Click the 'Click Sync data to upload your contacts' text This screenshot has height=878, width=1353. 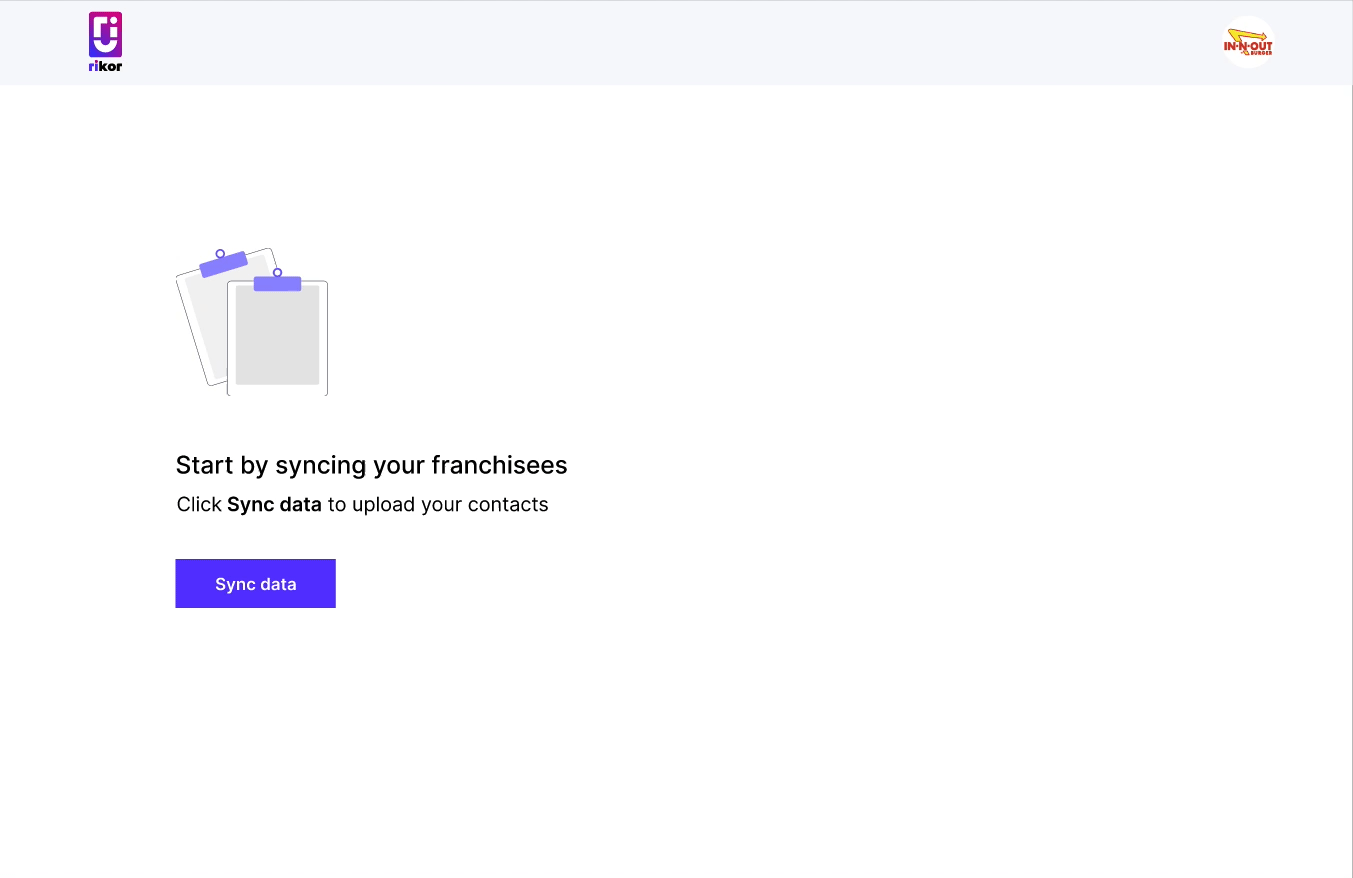click(362, 504)
